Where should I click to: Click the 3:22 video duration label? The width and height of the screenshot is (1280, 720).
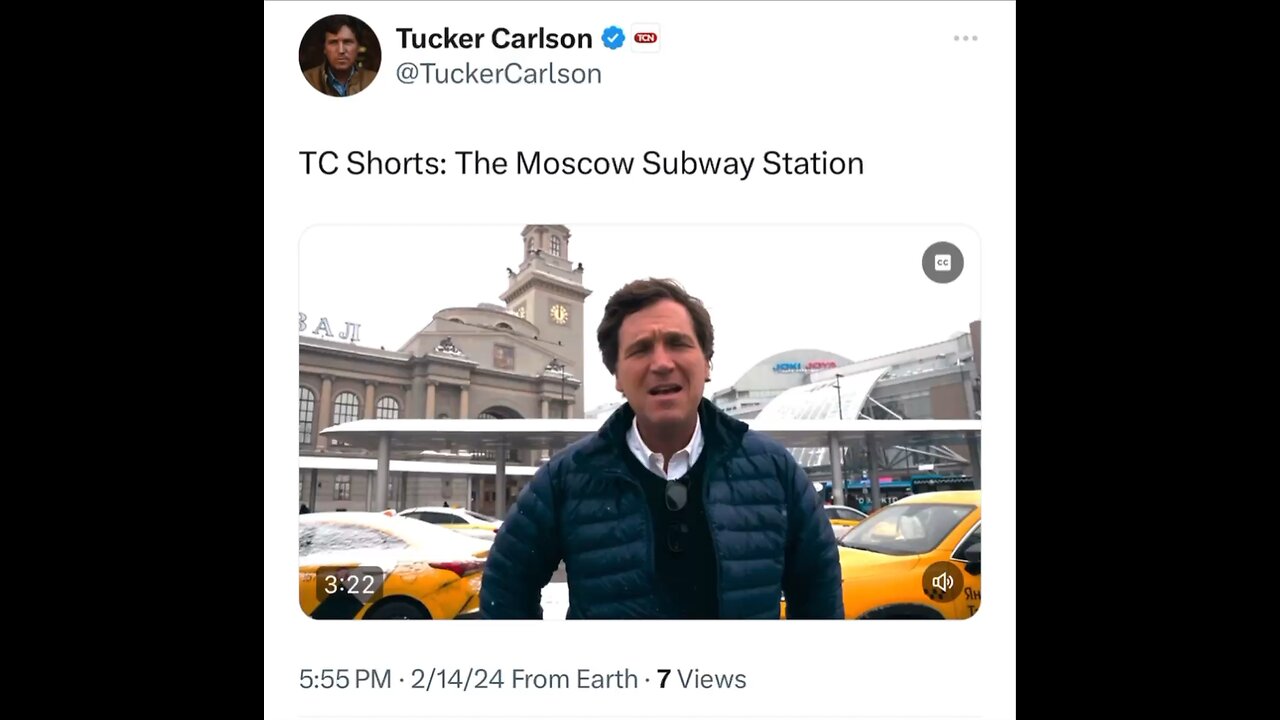349,584
